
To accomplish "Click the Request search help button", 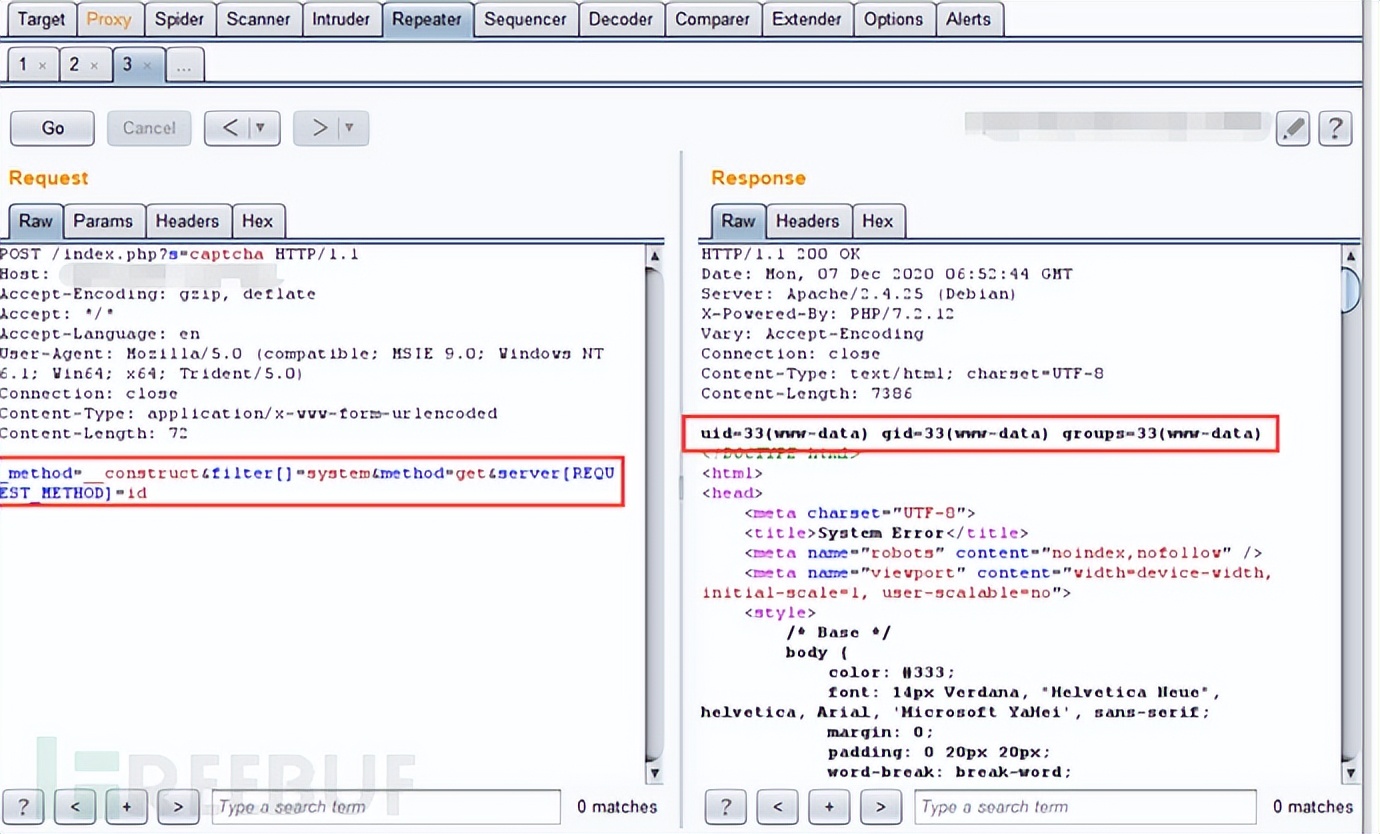I will [x=23, y=807].
